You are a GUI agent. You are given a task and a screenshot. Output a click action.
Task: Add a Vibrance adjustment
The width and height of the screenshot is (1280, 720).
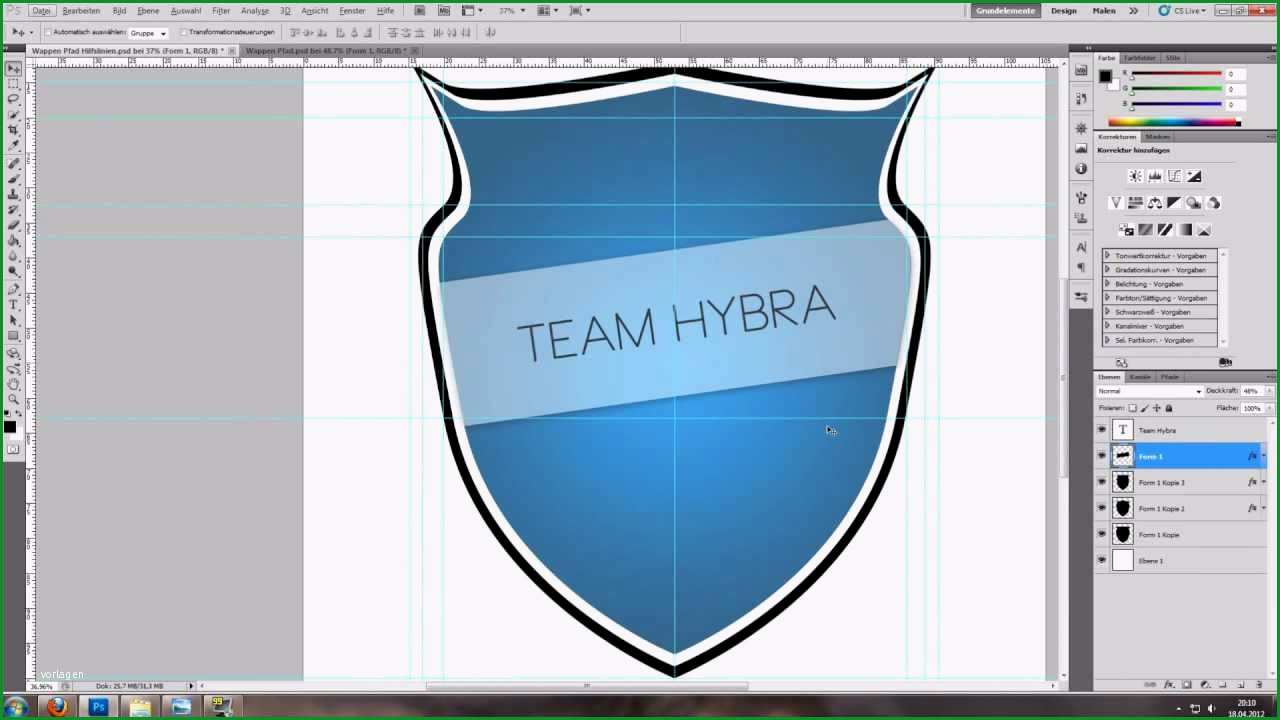pos(1116,203)
